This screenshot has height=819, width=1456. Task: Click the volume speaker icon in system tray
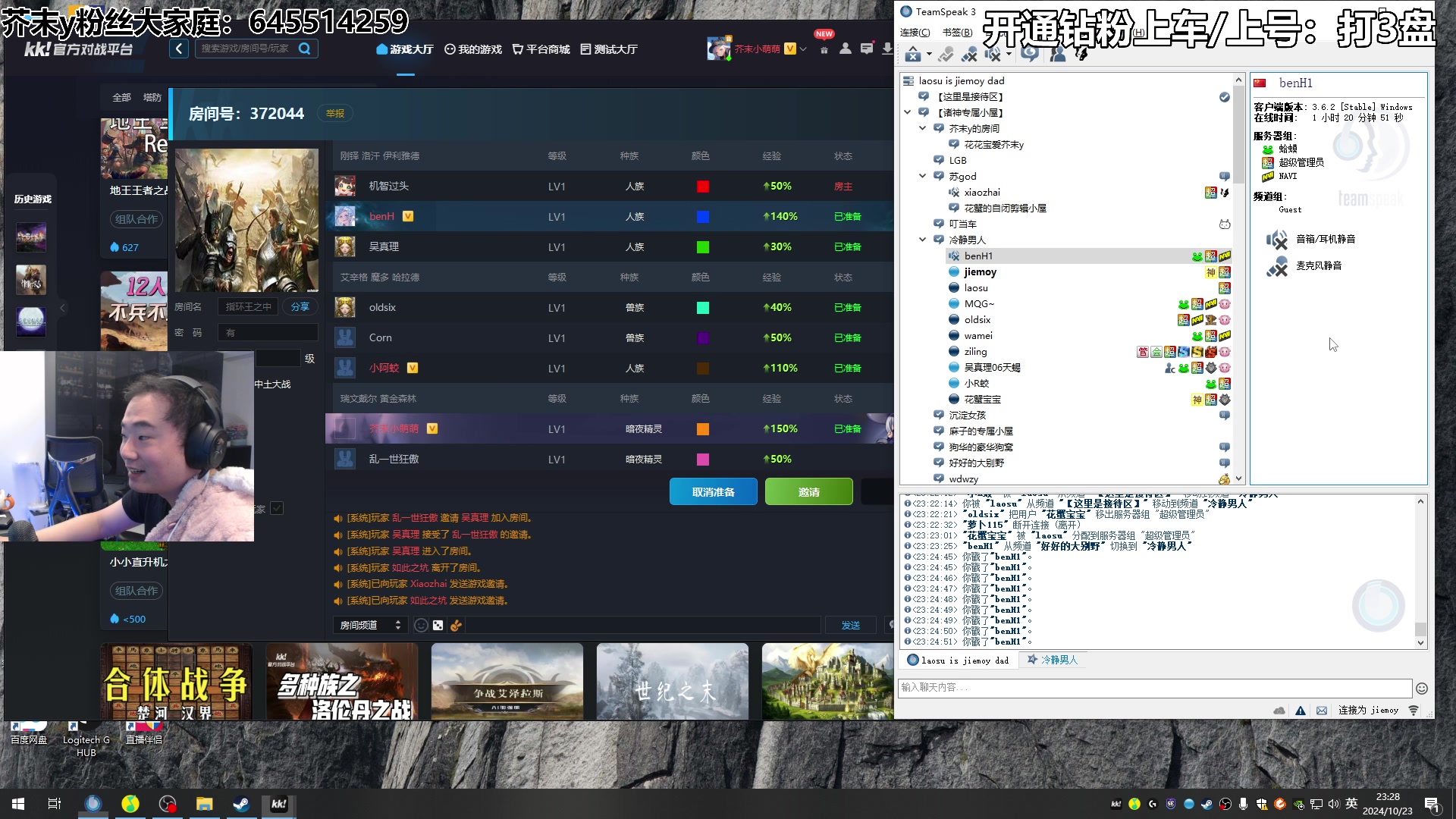click(1334, 804)
